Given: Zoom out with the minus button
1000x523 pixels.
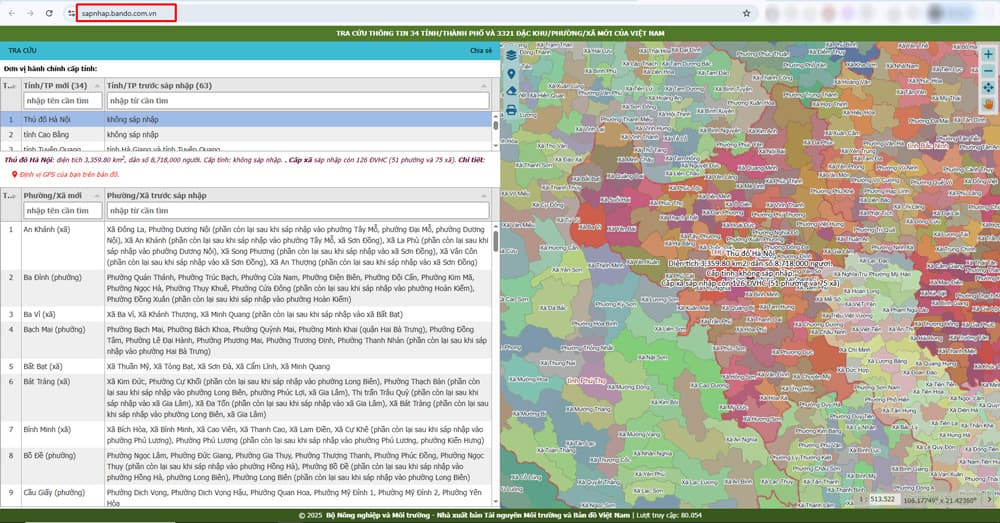Looking at the screenshot, I should (988, 71).
